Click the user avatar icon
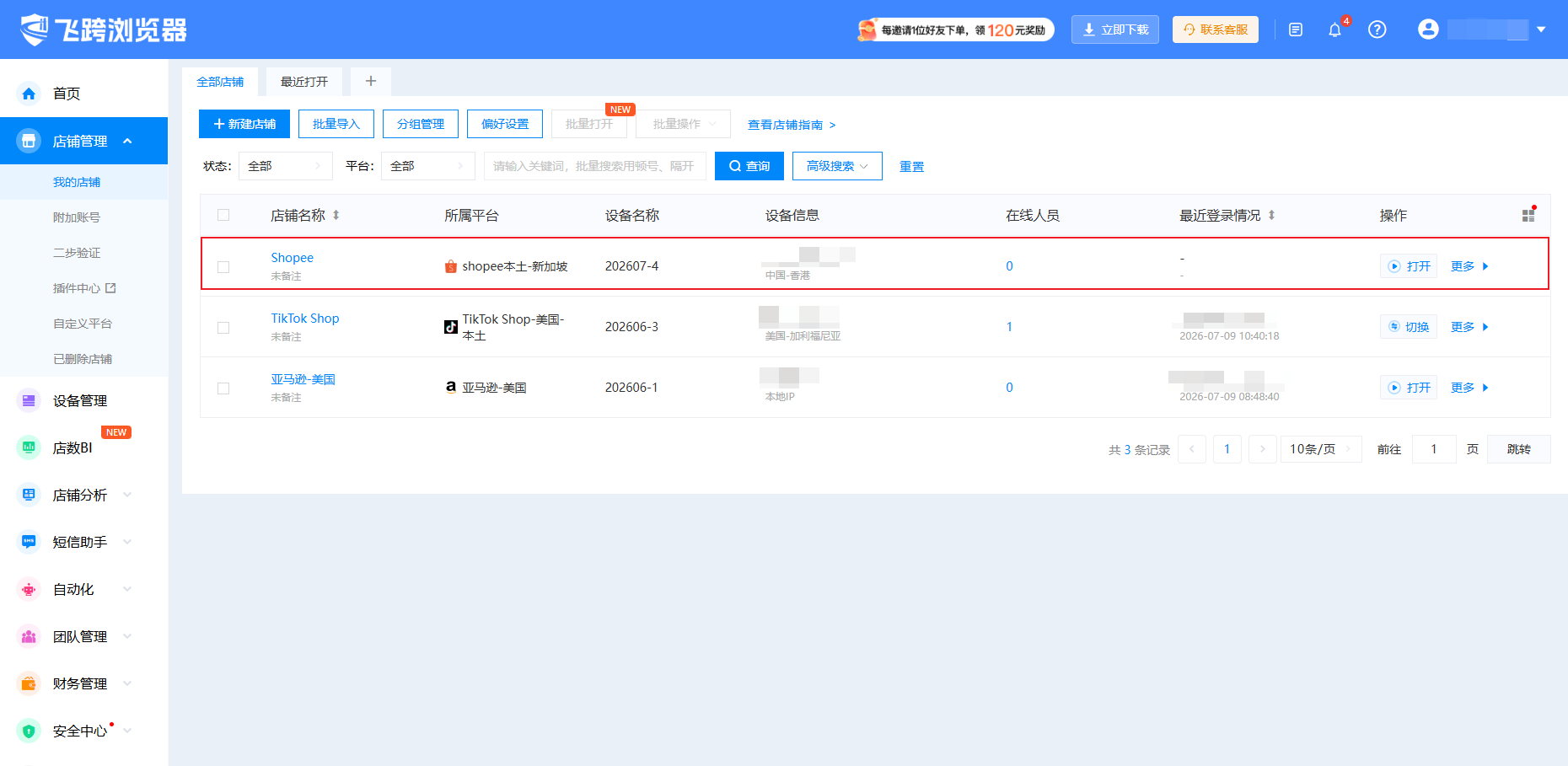 (1428, 29)
